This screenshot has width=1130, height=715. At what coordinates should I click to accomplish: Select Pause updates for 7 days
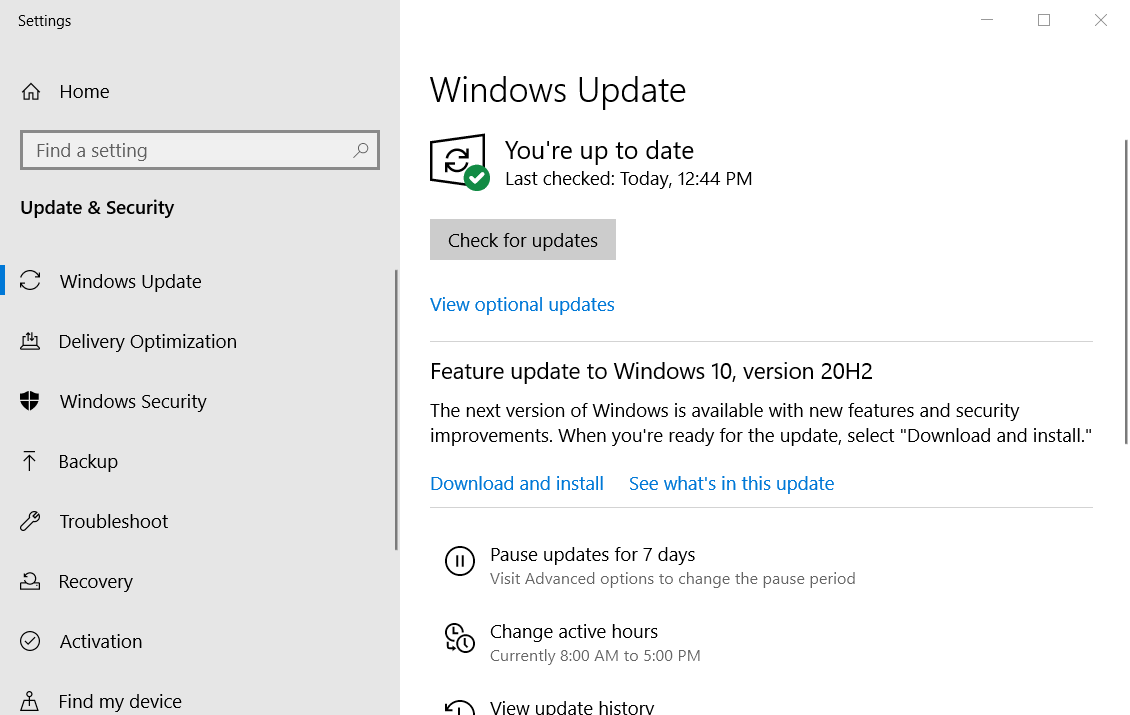[x=592, y=554]
